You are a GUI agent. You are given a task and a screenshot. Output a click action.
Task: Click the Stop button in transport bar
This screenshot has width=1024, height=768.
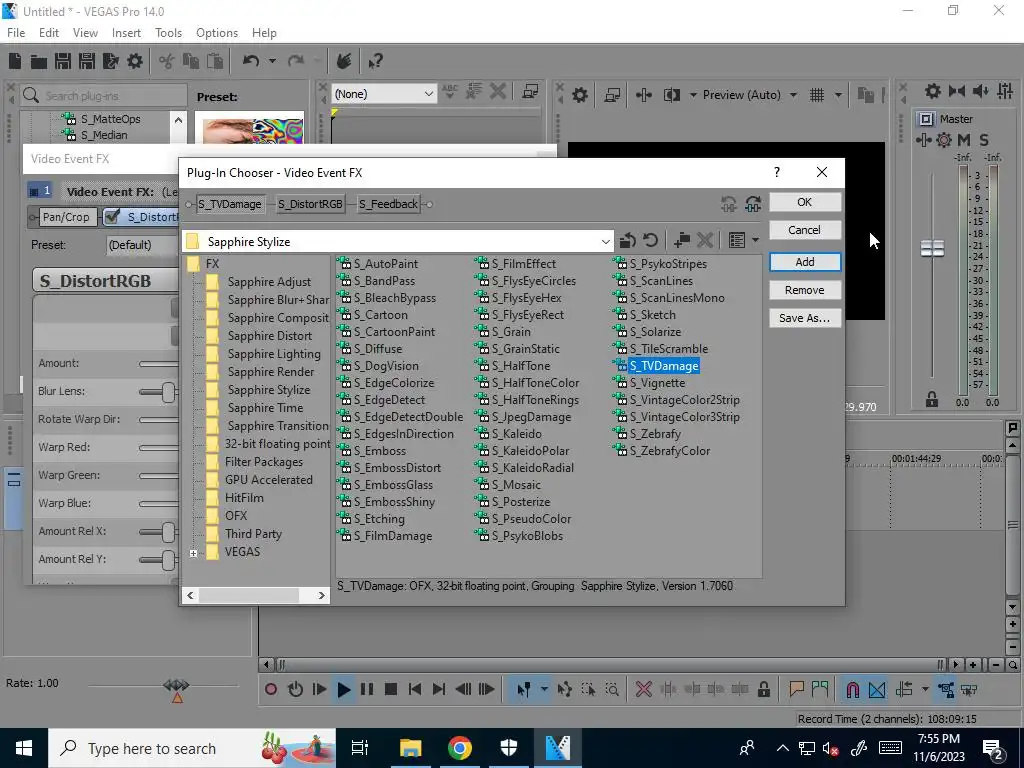point(391,689)
